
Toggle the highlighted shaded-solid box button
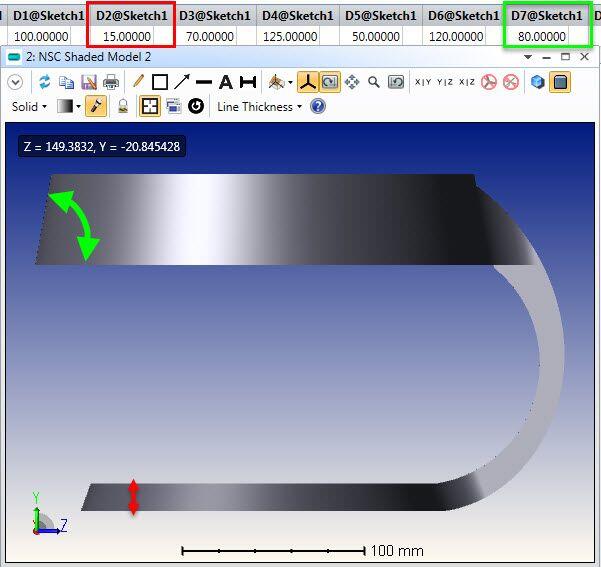coord(560,82)
